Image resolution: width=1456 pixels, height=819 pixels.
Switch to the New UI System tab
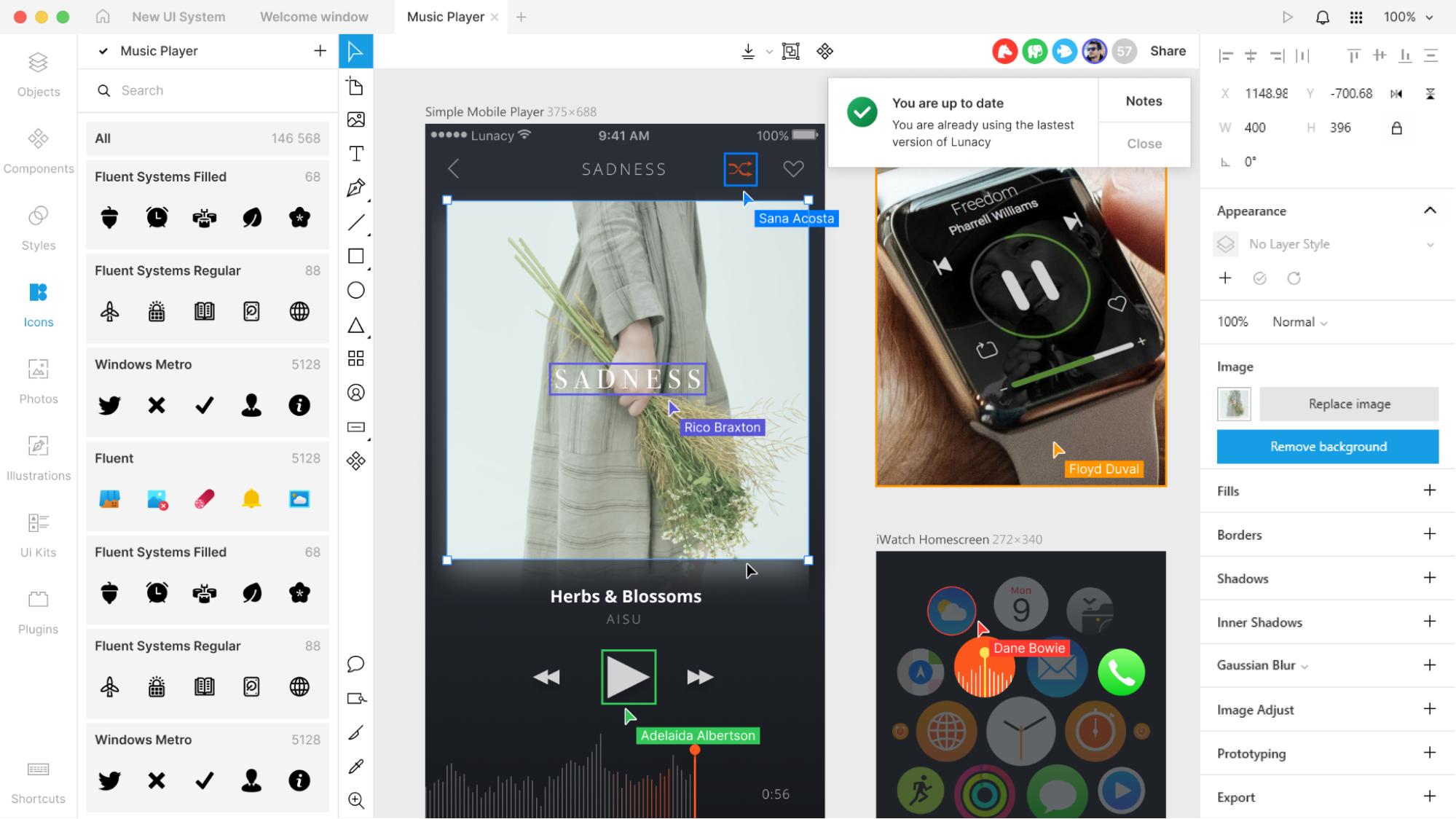(178, 17)
